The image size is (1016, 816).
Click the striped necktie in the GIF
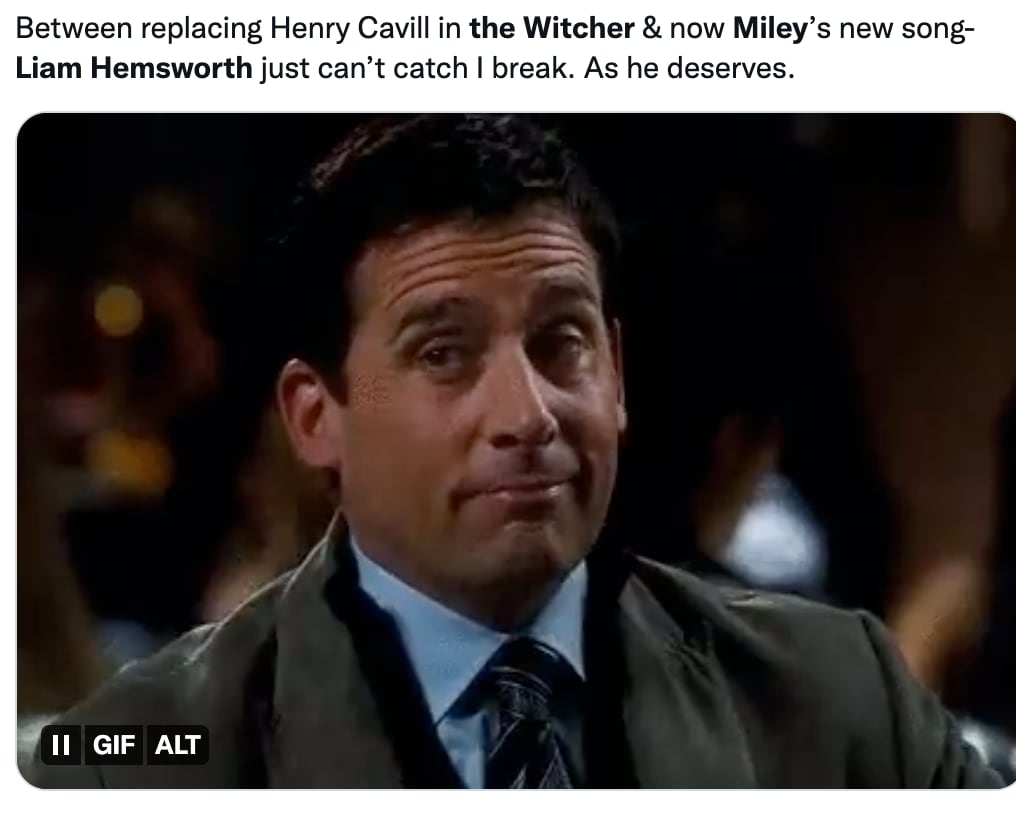pyautogui.click(x=524, y=713)
